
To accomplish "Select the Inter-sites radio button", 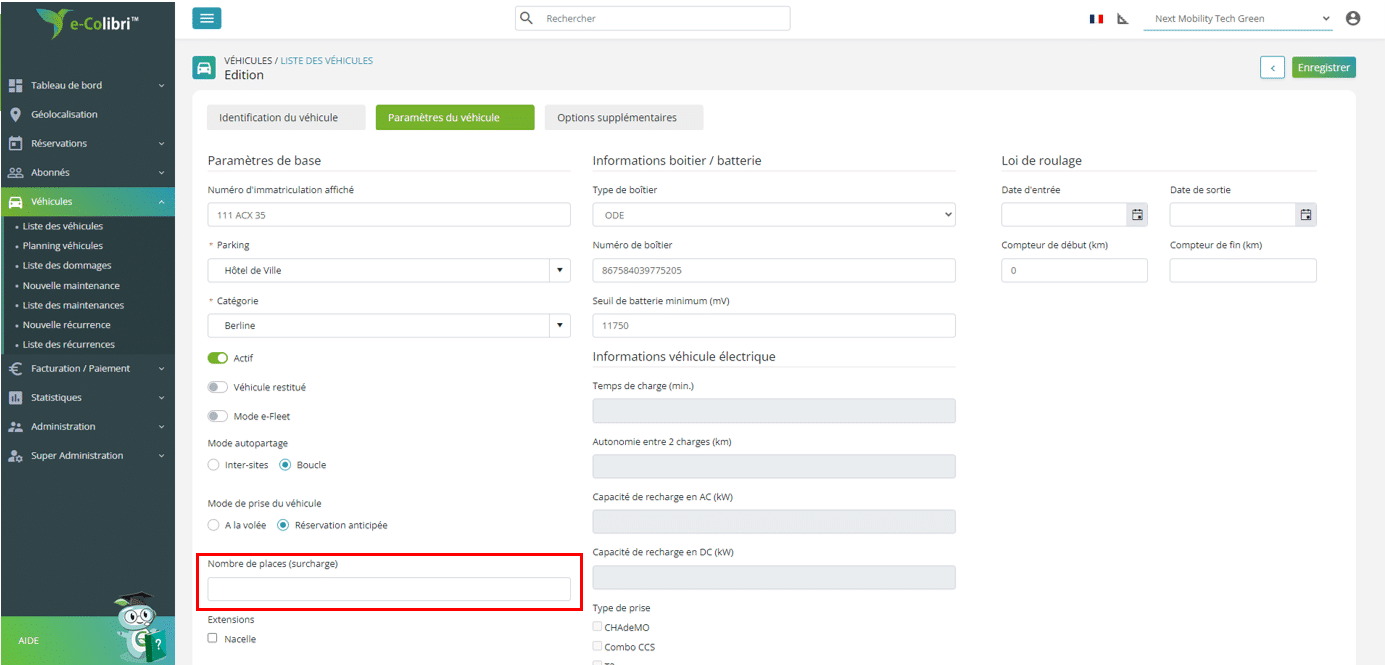I will click(213, 465).
